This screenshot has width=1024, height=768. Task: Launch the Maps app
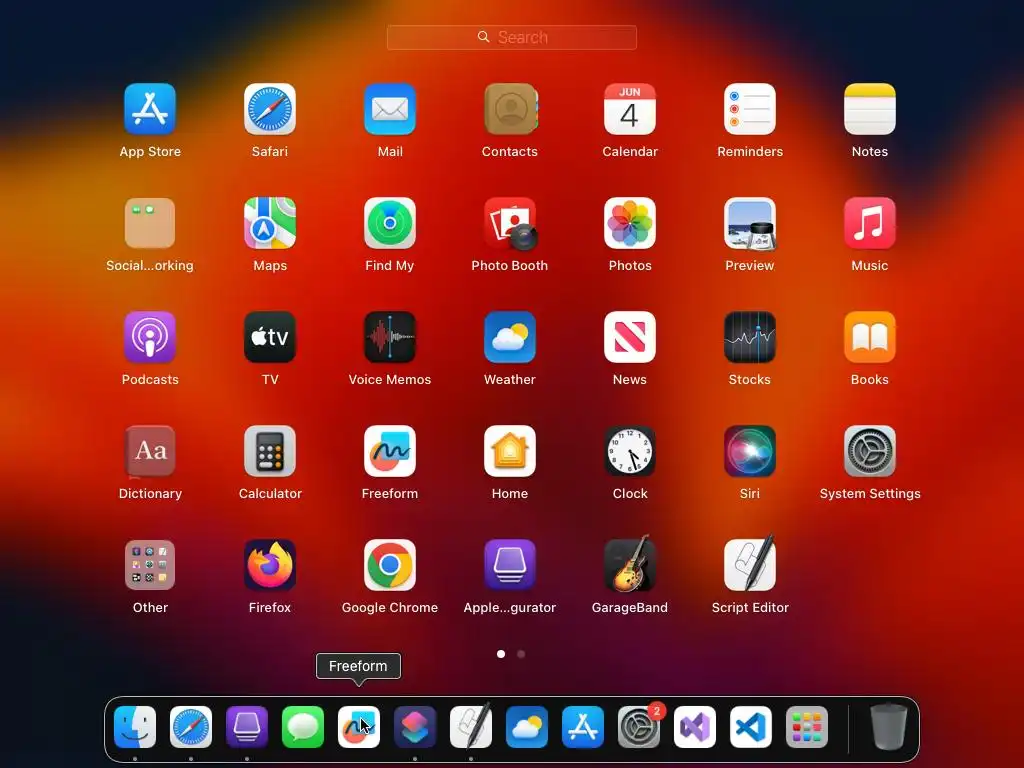pyautogui.click(x=270, y=223)
